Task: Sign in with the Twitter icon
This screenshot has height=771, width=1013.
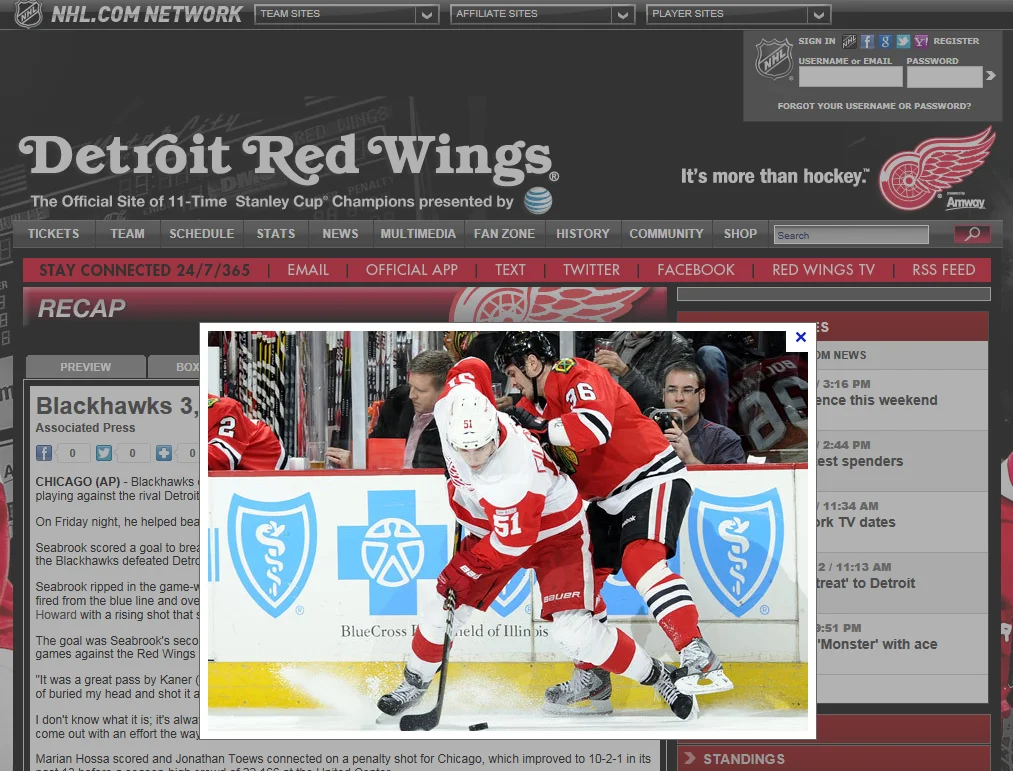Action: point(903,41)
